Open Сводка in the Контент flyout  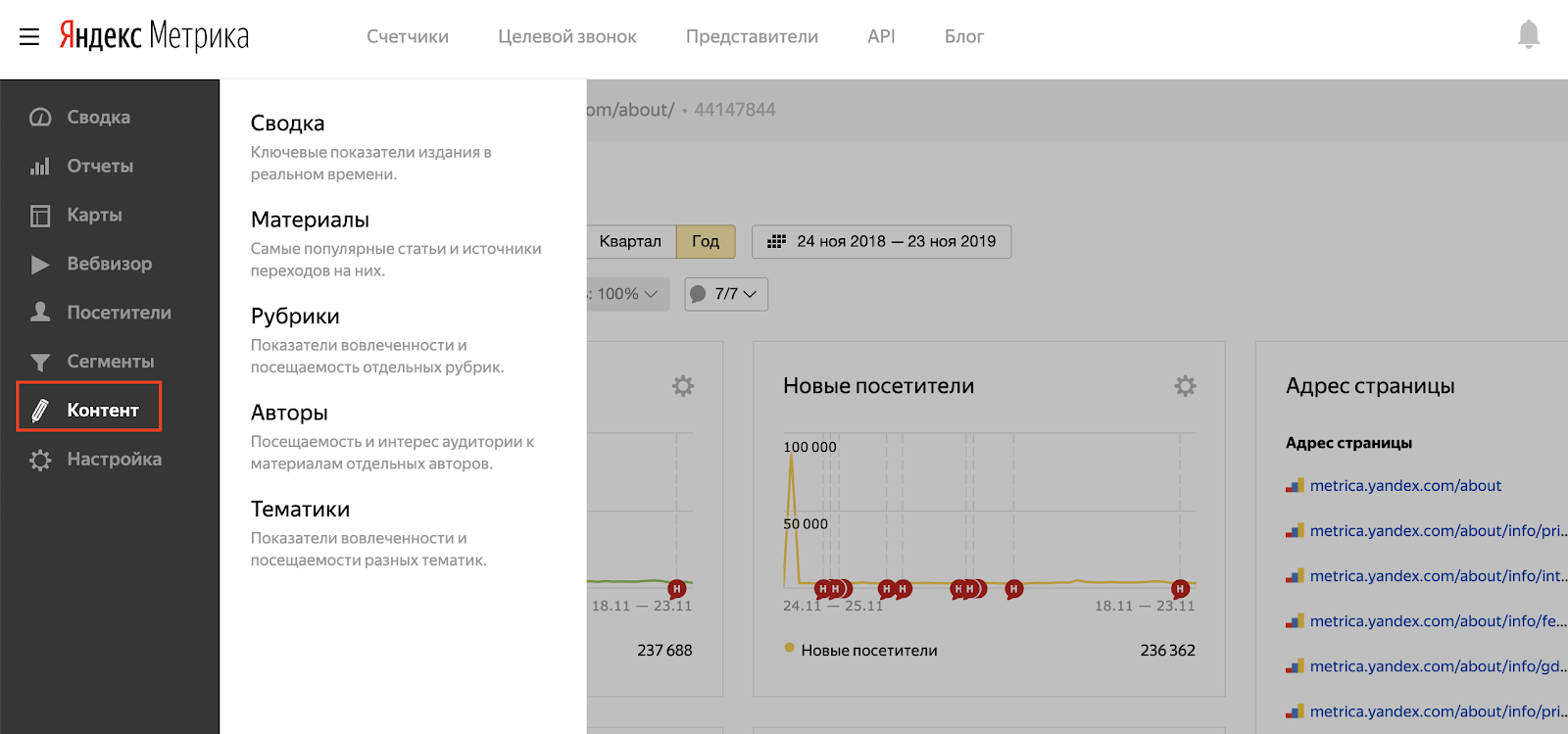pos(287,123)
